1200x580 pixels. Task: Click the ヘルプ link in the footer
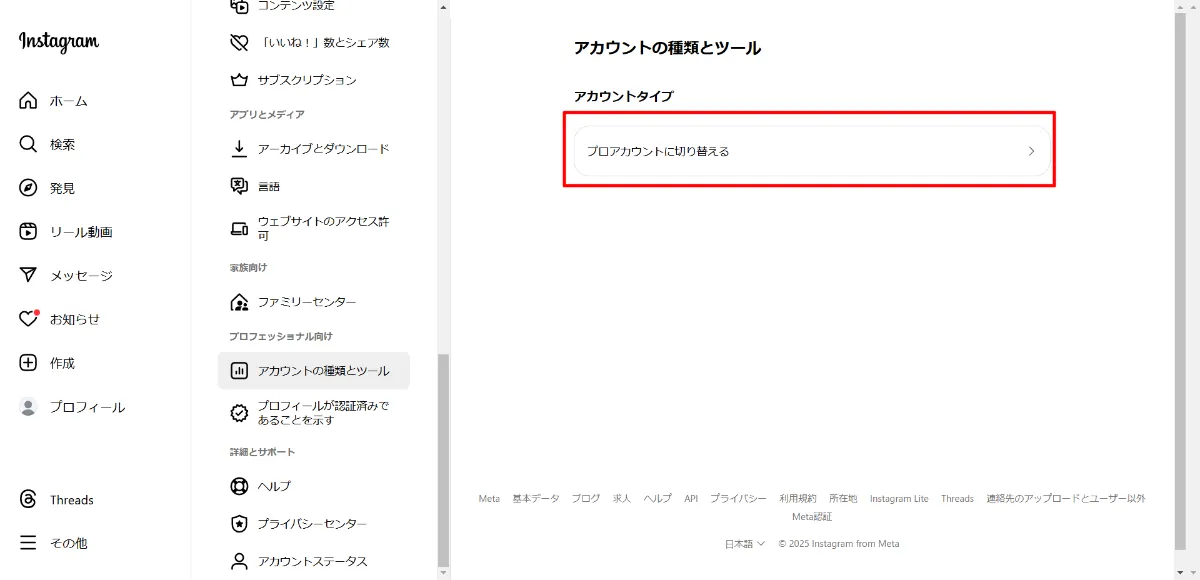[x=658, y=498]
